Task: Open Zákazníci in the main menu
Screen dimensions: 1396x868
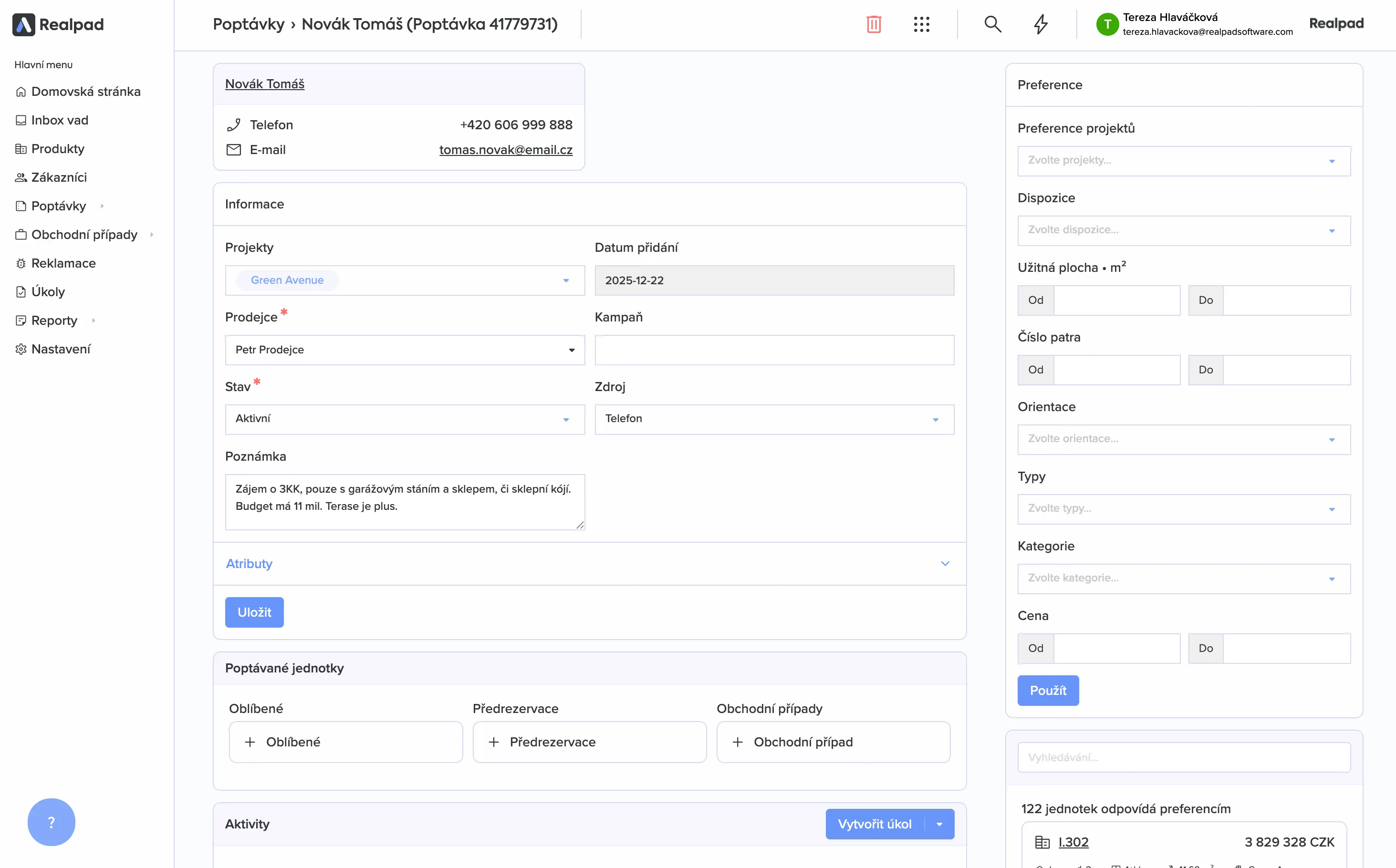Action: point(59,177)
